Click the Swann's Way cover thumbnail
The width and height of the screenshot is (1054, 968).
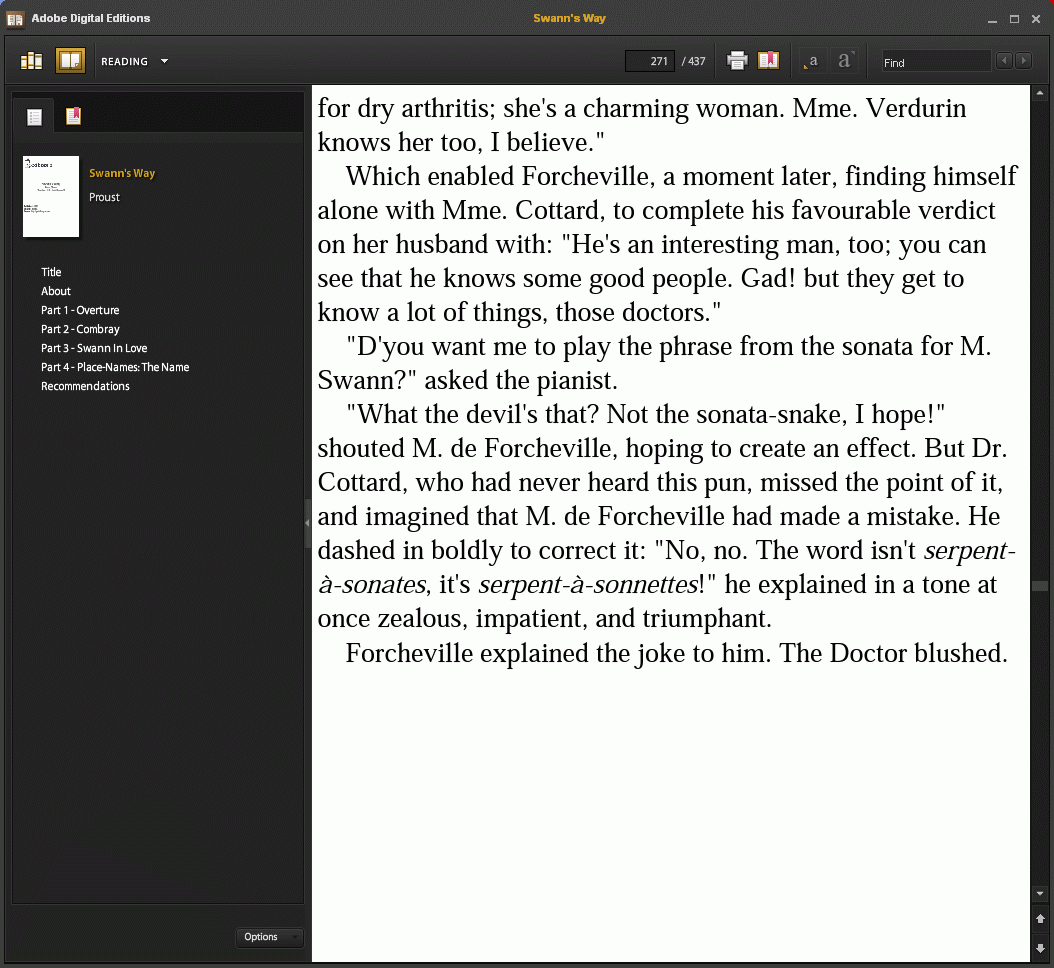click(x=51, y=196)
